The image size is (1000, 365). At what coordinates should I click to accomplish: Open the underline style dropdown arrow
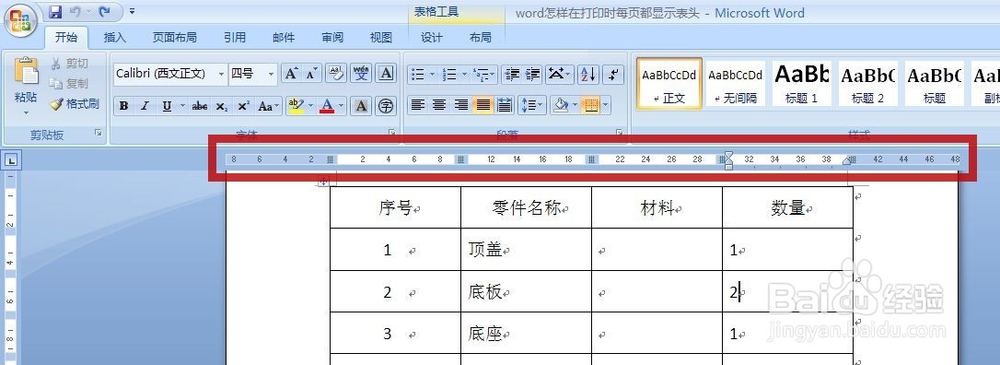[183, 106]
